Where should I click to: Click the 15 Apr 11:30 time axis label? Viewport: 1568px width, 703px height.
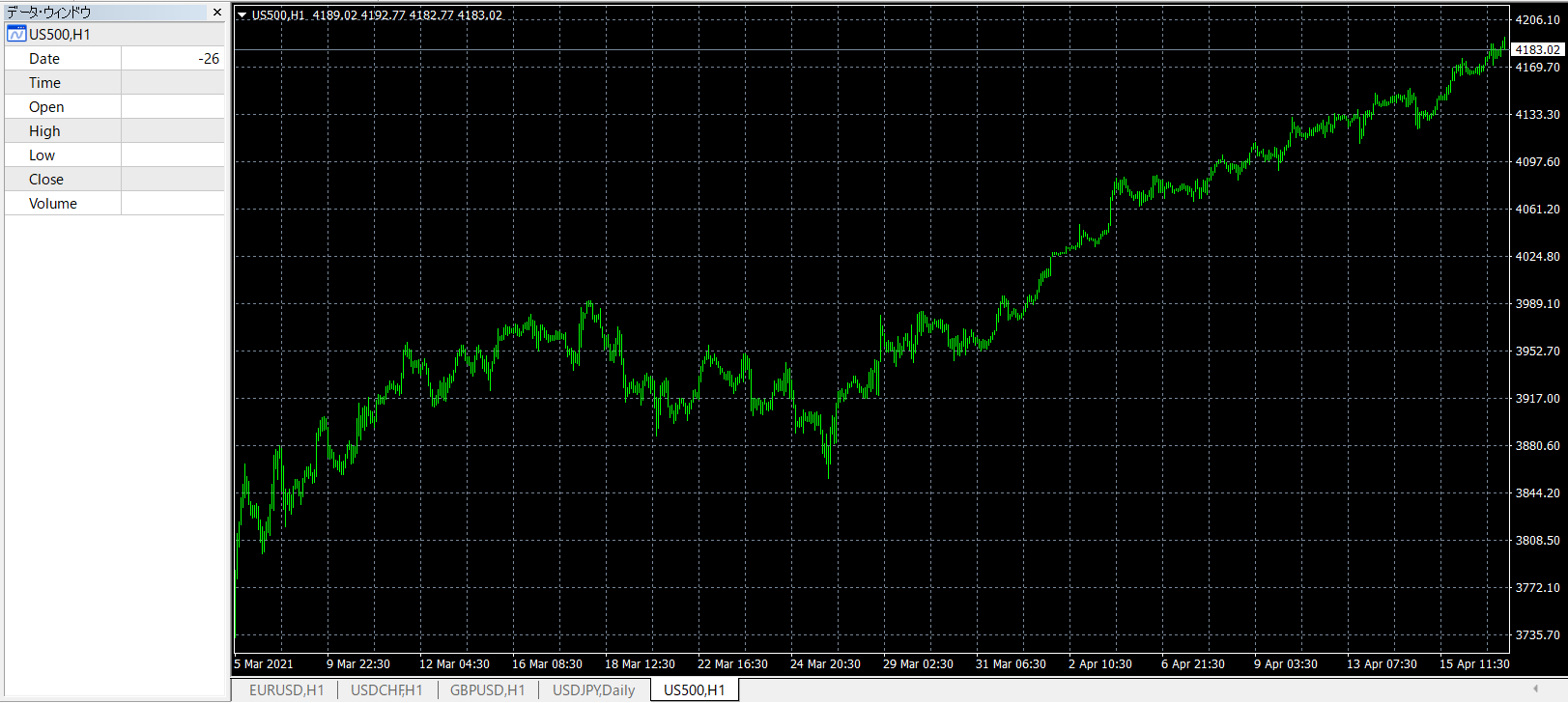click(x=1474, y=664)
